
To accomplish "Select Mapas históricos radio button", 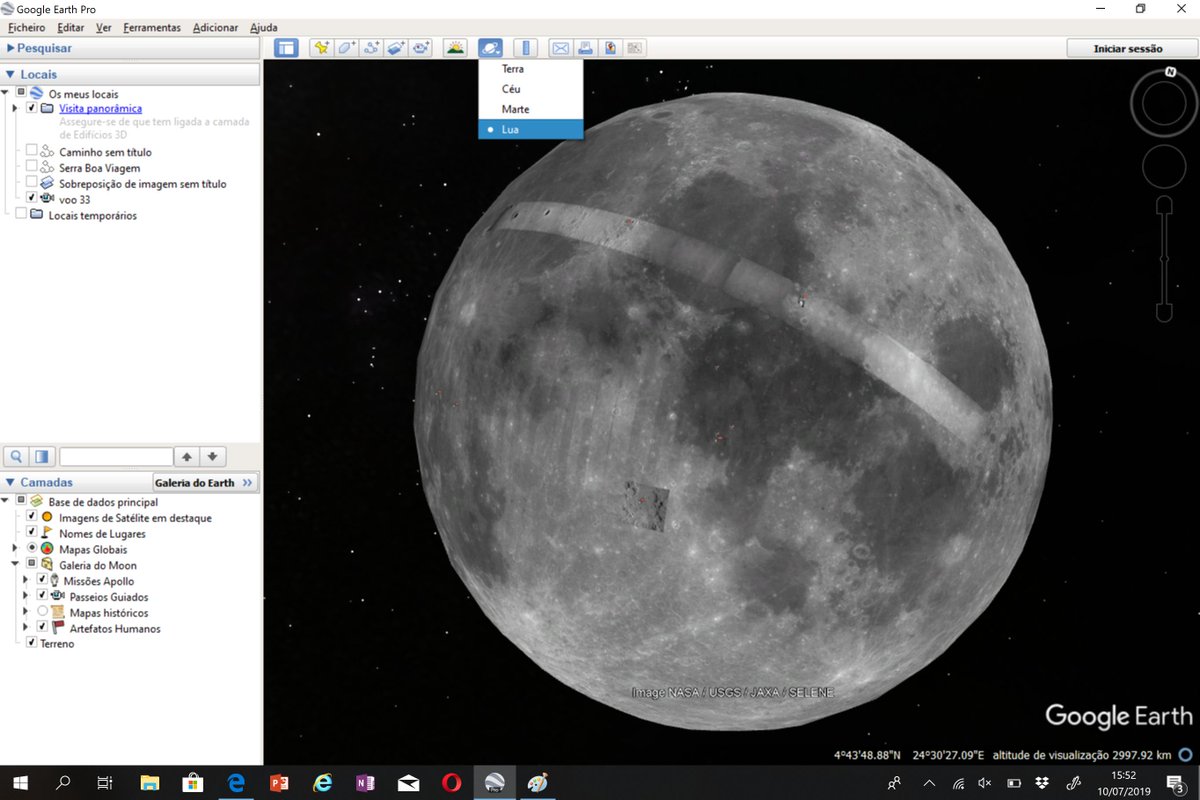I will pyautogui.click(x=42, y=612).
